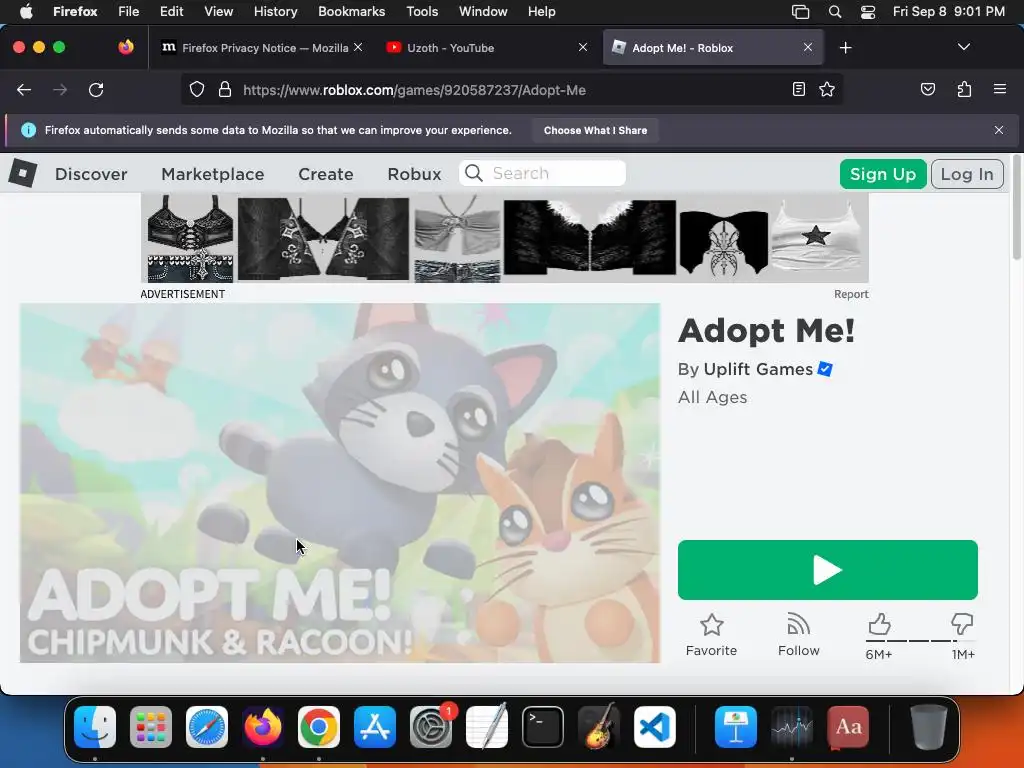Open Dictionary from the dock
1024x768 pixels.
click(x=848, y=726)
